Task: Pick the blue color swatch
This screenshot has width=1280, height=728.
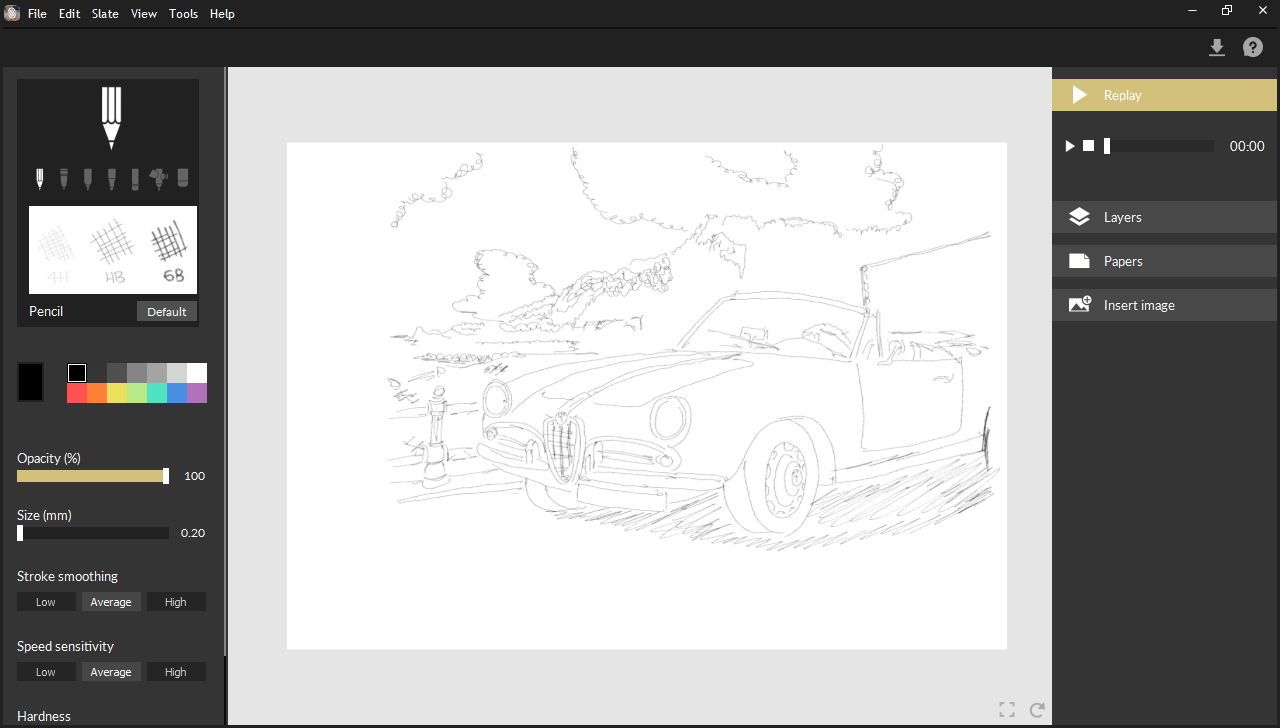Action: pyautogui.click(x=177, y=393)
